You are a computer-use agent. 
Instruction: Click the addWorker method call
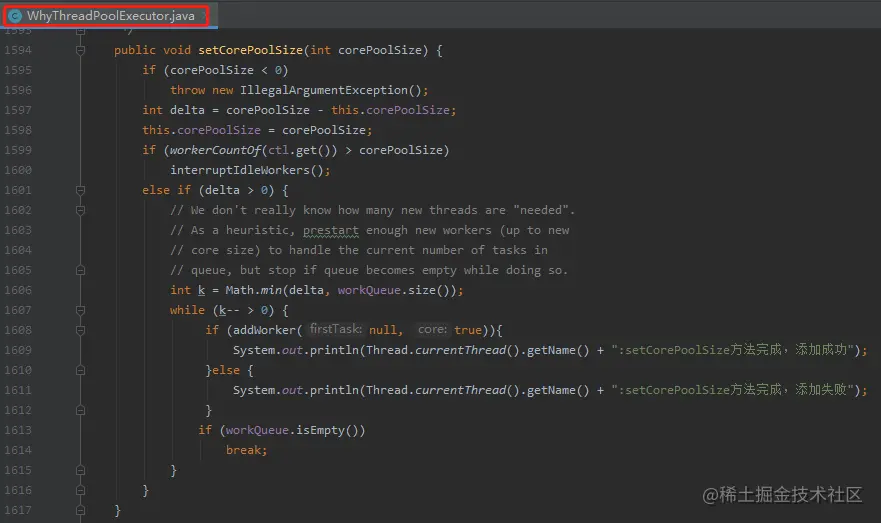[x=264, y=330]
